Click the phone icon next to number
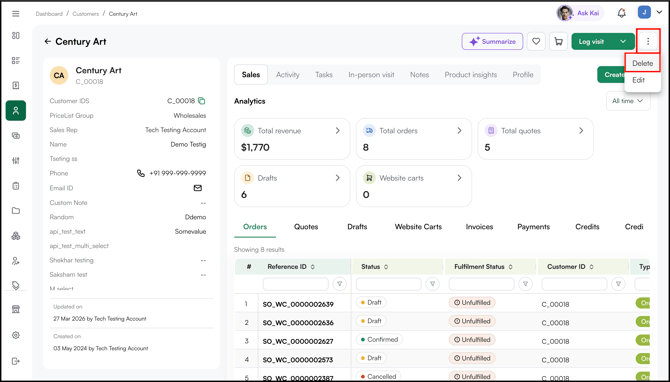Image resolution: width=670 pixels, height=382 pixels. click(x=141, y=173)
